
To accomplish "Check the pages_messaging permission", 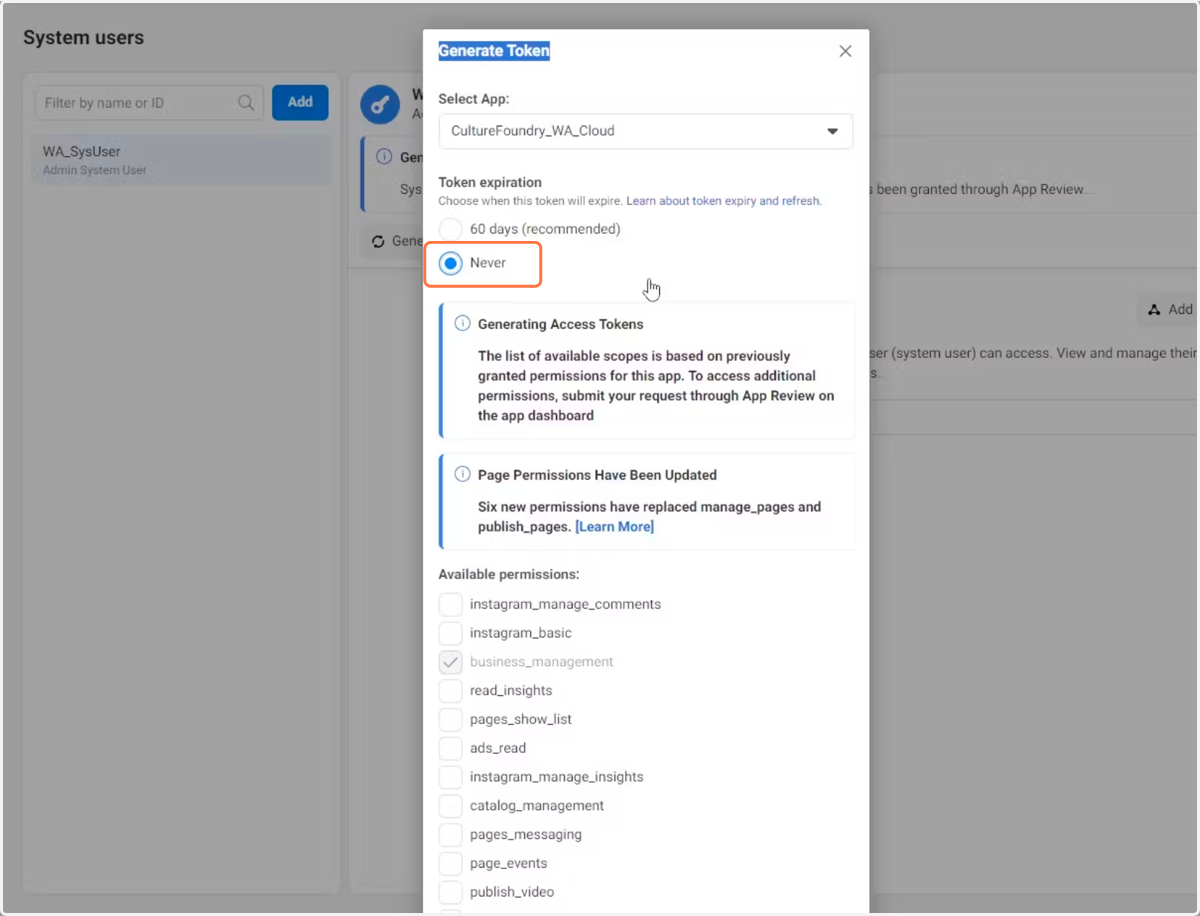I will tap(451, 834).
